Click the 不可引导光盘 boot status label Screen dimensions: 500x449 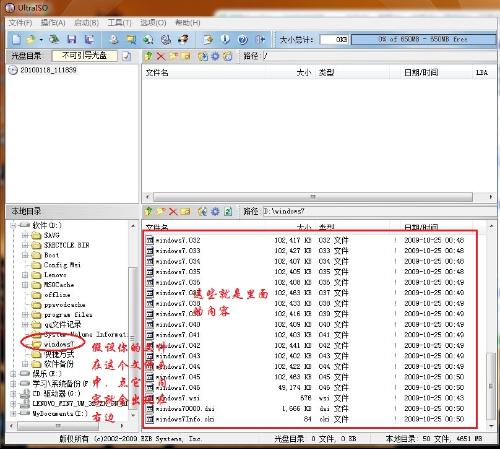84,56
